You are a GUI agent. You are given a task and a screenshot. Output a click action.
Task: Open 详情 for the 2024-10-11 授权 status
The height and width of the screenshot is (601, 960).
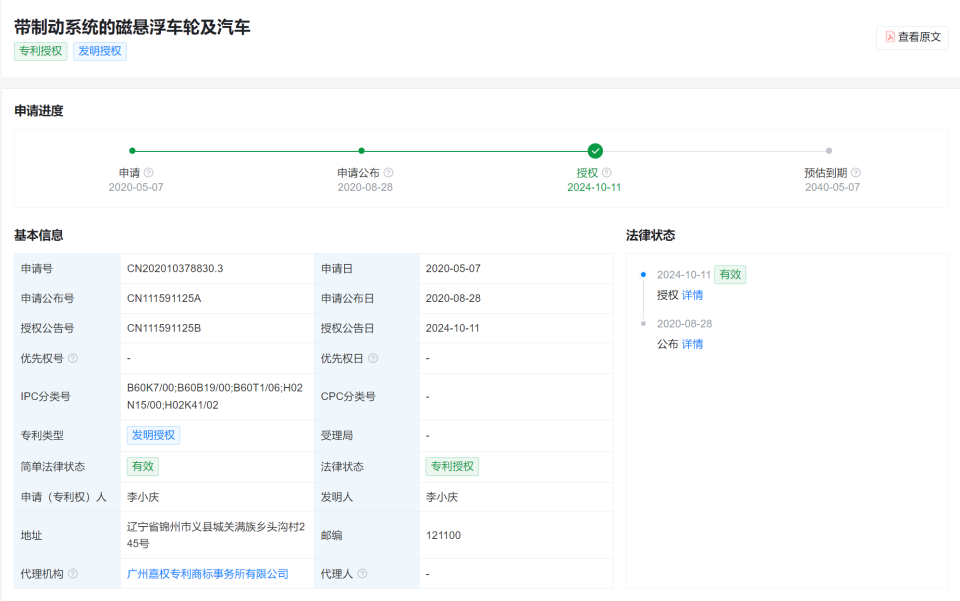pos(695,294)
